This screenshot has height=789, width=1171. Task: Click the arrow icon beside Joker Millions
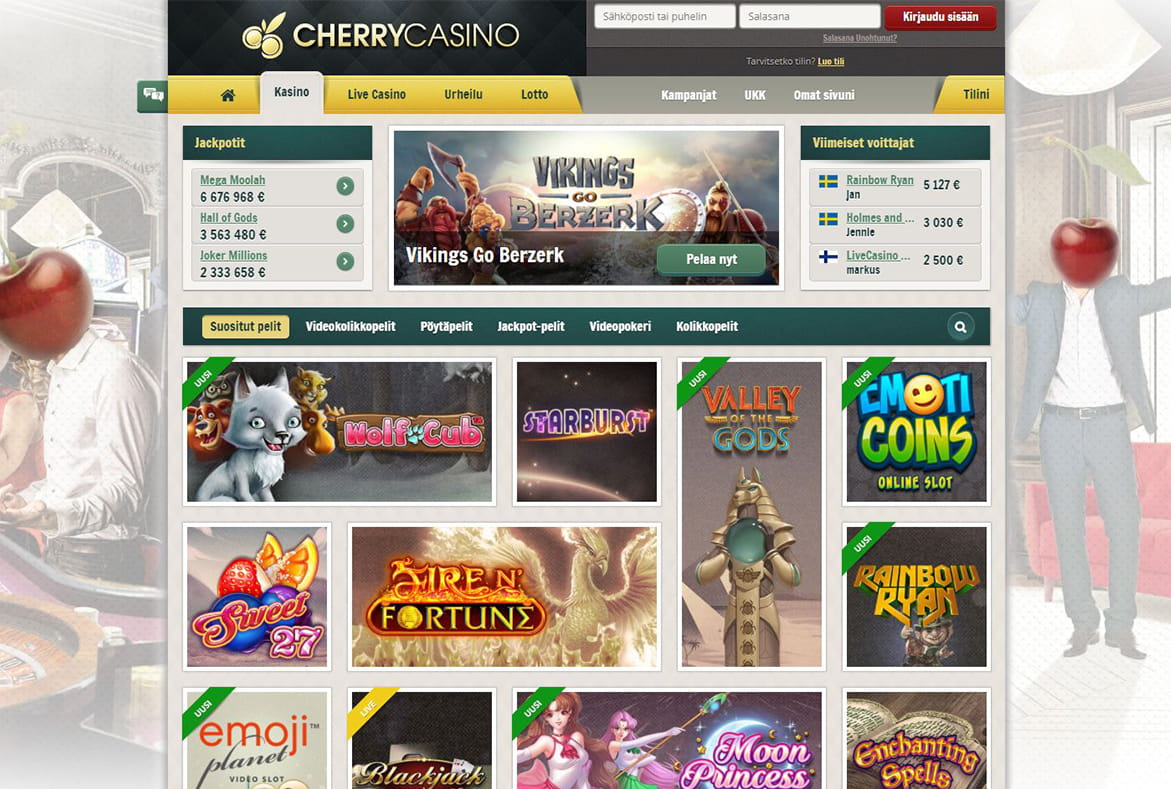pos(345,262)
